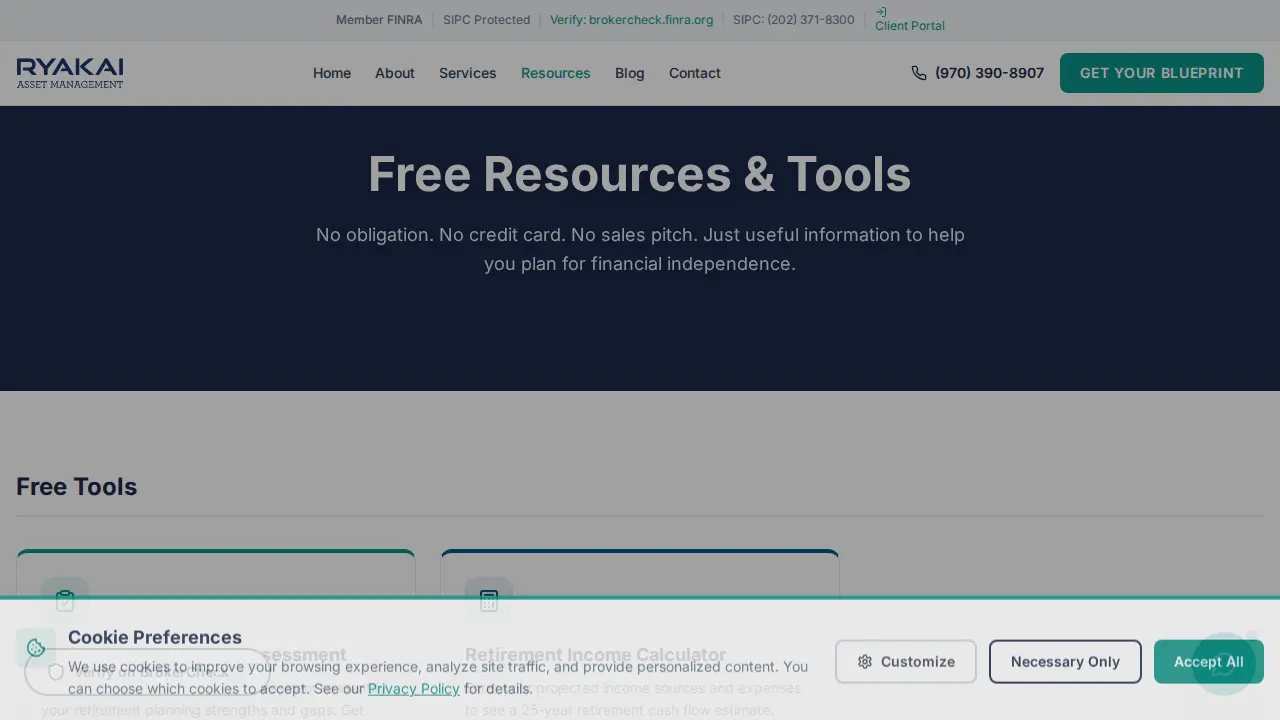Accept all cookies
1280x720 pixels.
pos(1209,662)
